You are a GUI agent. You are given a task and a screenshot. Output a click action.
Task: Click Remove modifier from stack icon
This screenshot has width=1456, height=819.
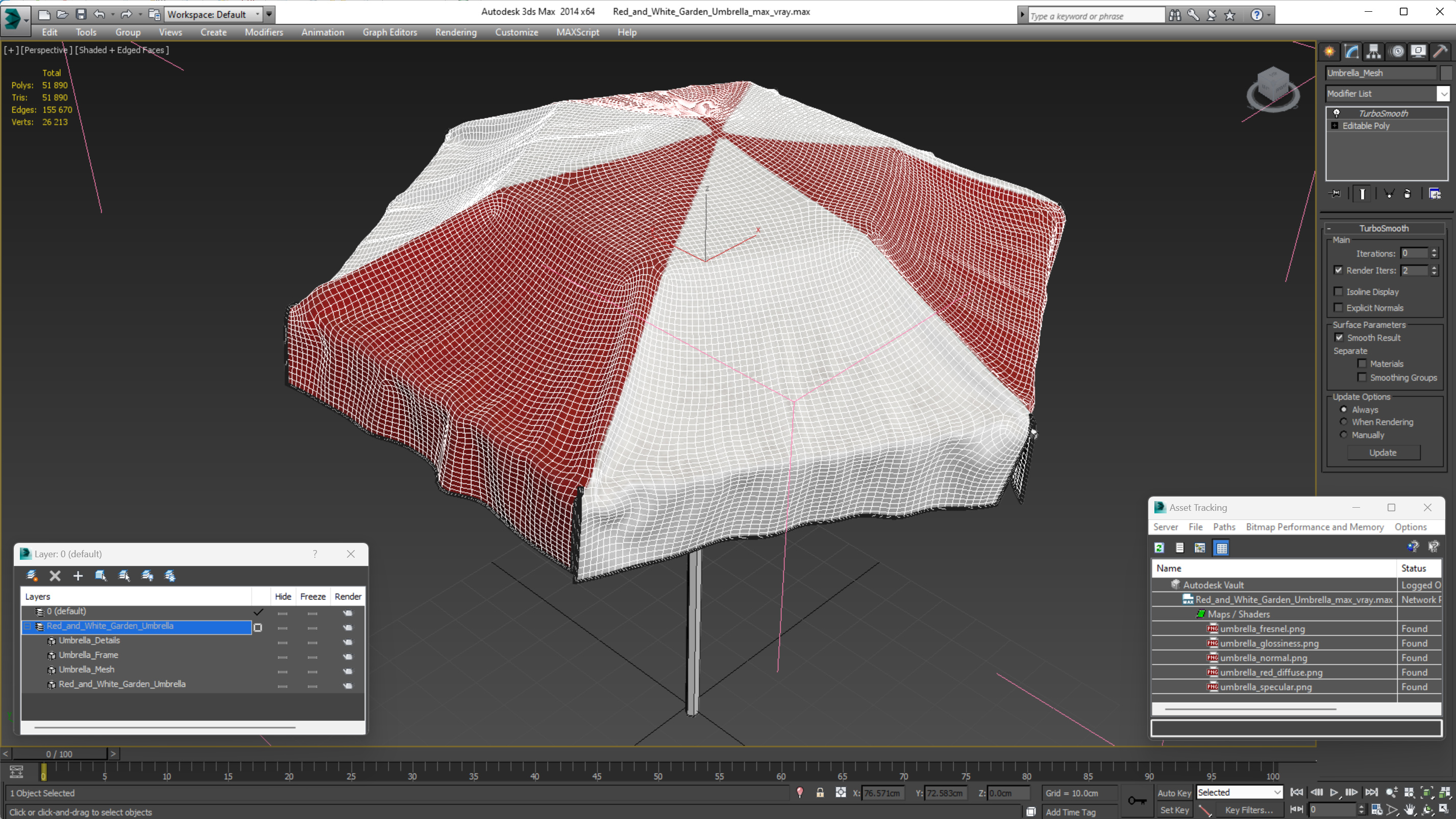tap(1408, 193)
